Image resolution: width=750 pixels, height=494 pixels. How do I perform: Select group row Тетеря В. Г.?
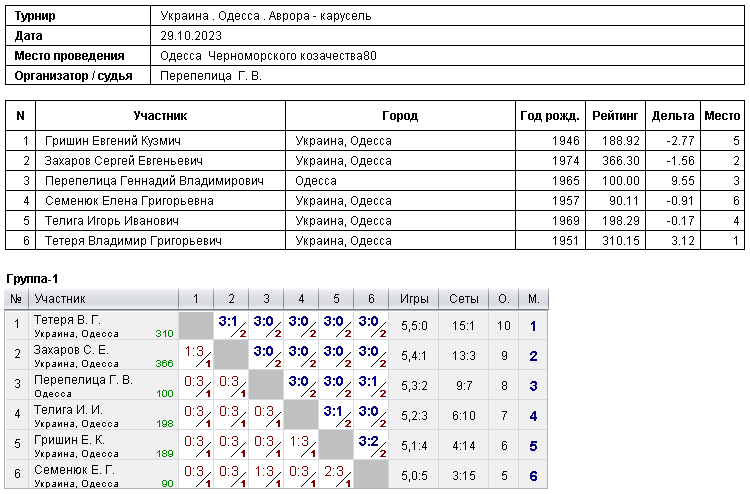(276, 326)
